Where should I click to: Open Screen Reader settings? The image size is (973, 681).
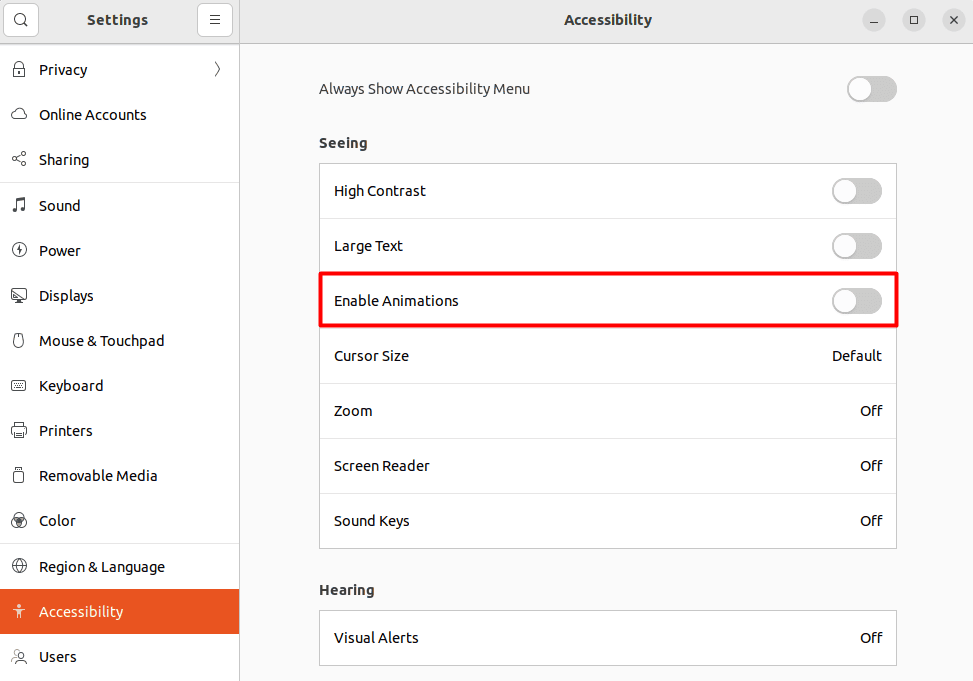[607, 466]
